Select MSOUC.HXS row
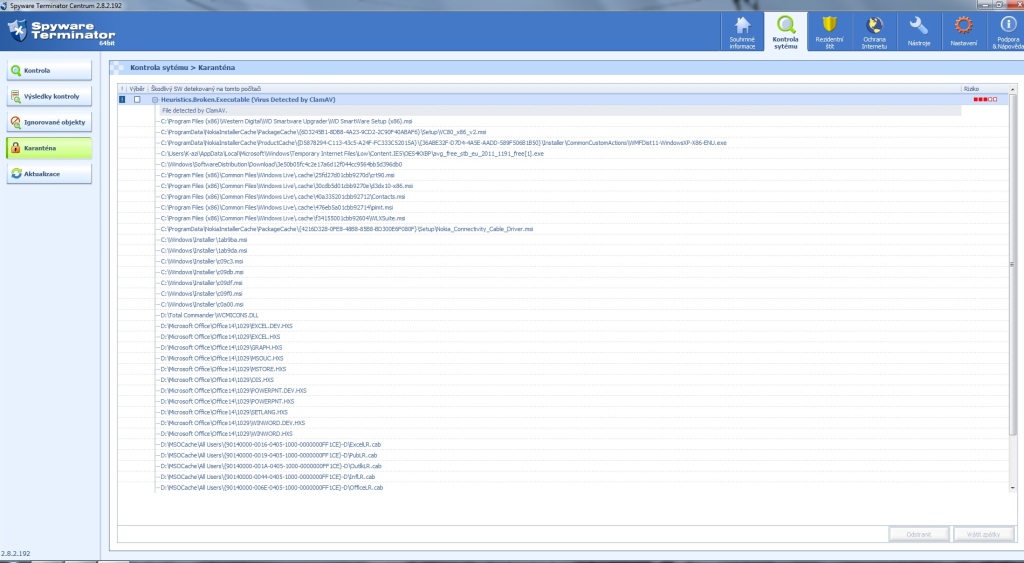 click(x=222, y=359)
